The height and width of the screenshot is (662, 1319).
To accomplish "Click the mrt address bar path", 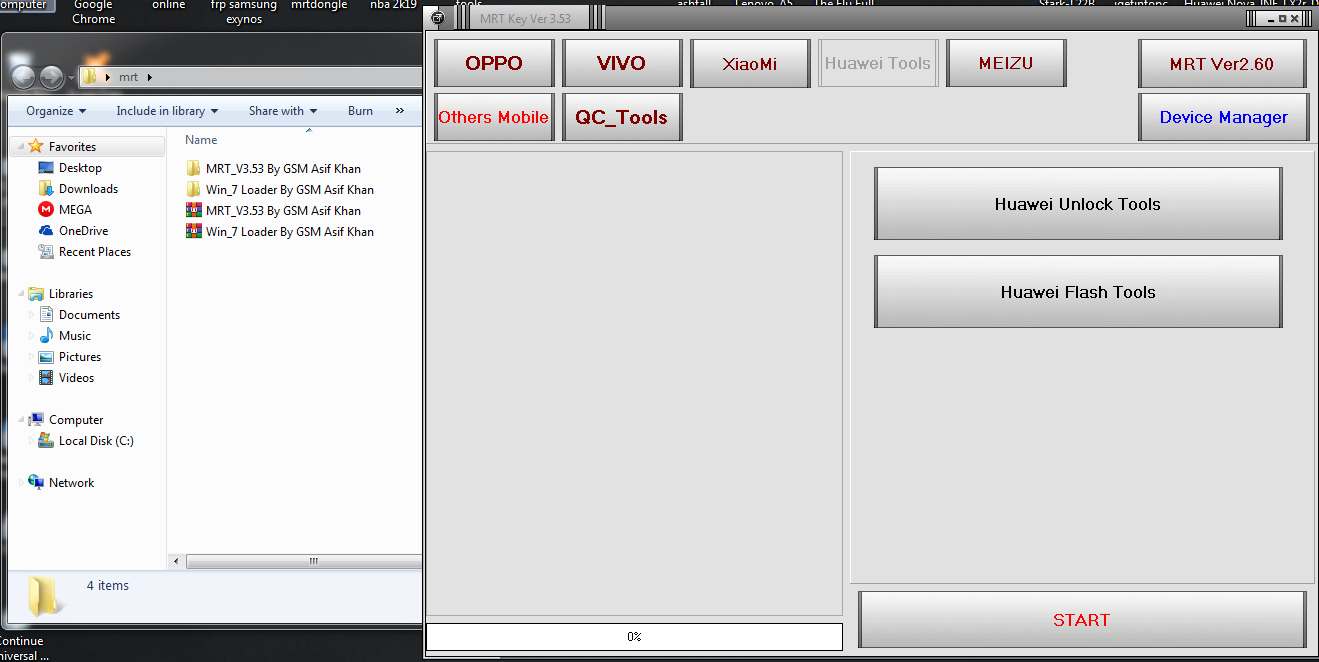I will (x=128, y=77).
